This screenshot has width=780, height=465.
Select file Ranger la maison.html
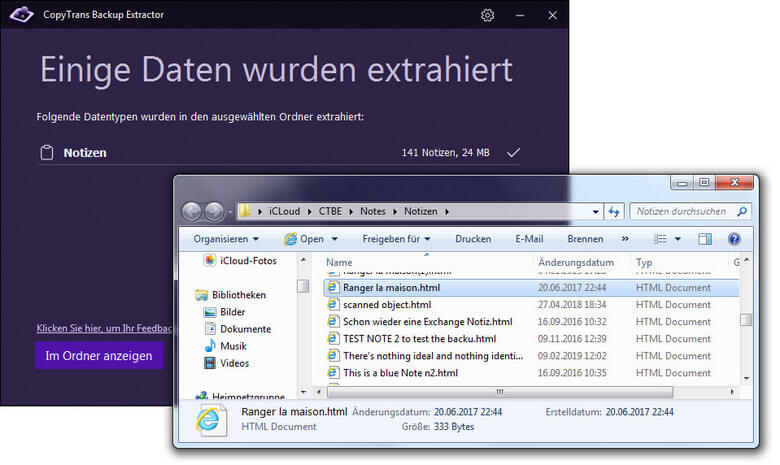tap(391, 287)
